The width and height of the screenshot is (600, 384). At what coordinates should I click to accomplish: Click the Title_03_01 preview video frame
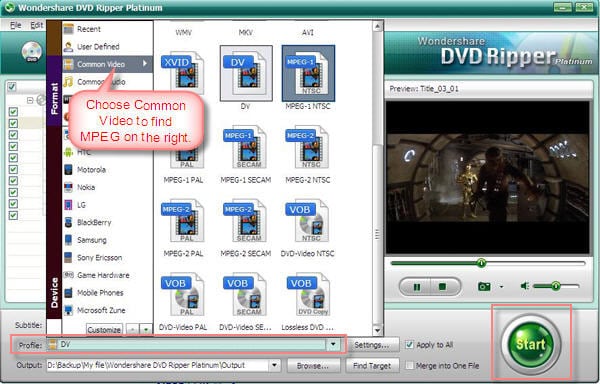(x=488, y=178)
